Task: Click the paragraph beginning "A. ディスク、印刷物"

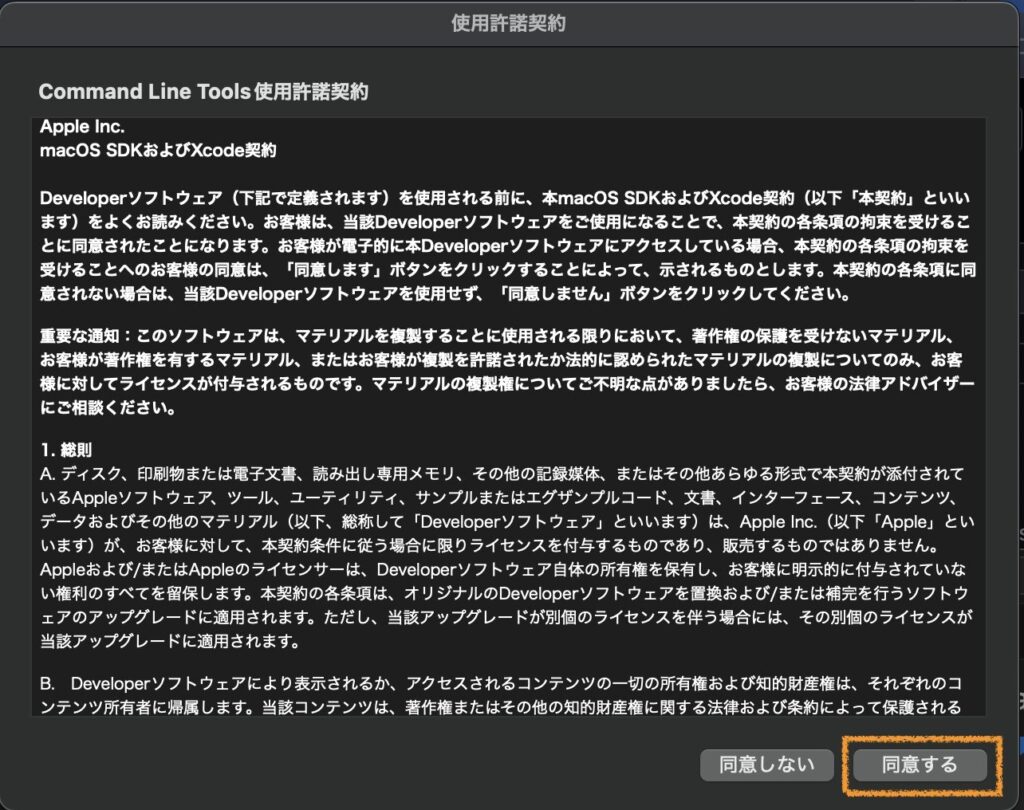Action: 507,557
